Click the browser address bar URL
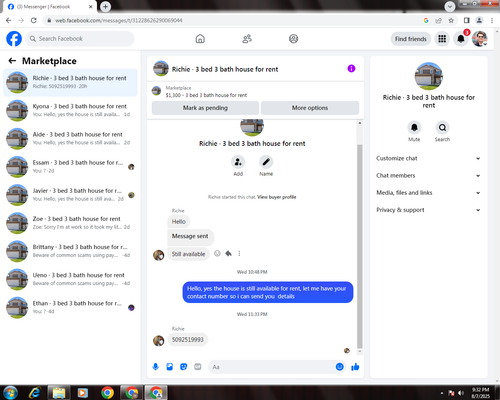The height and width of the screenshot is (400, 500). (x=119, y=20)
